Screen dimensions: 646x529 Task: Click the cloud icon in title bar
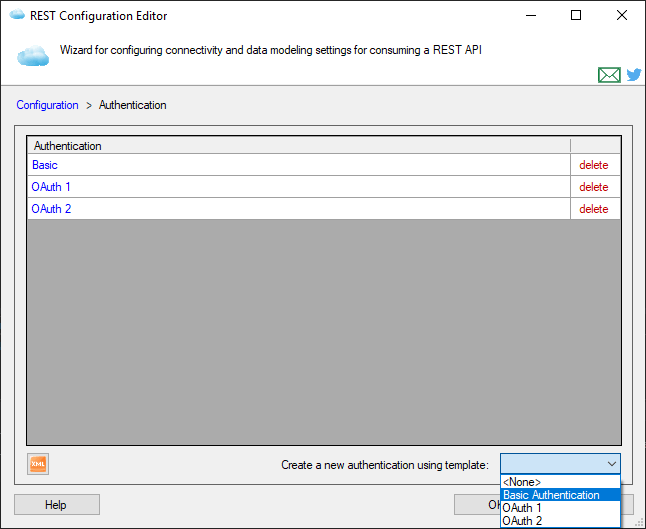click(17, 15)
